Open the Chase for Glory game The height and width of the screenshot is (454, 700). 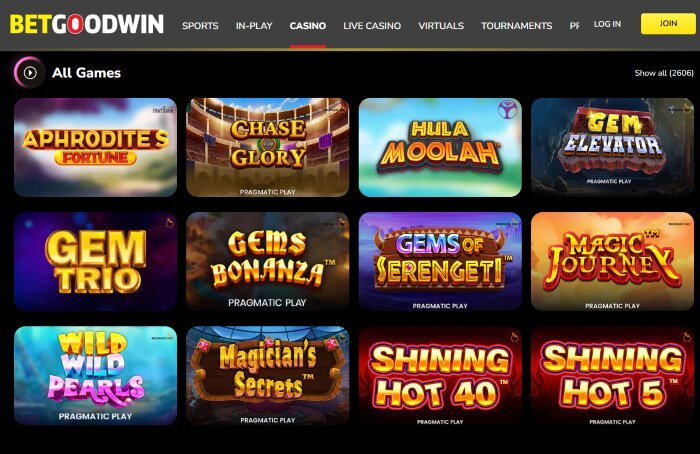coord(268,147)
